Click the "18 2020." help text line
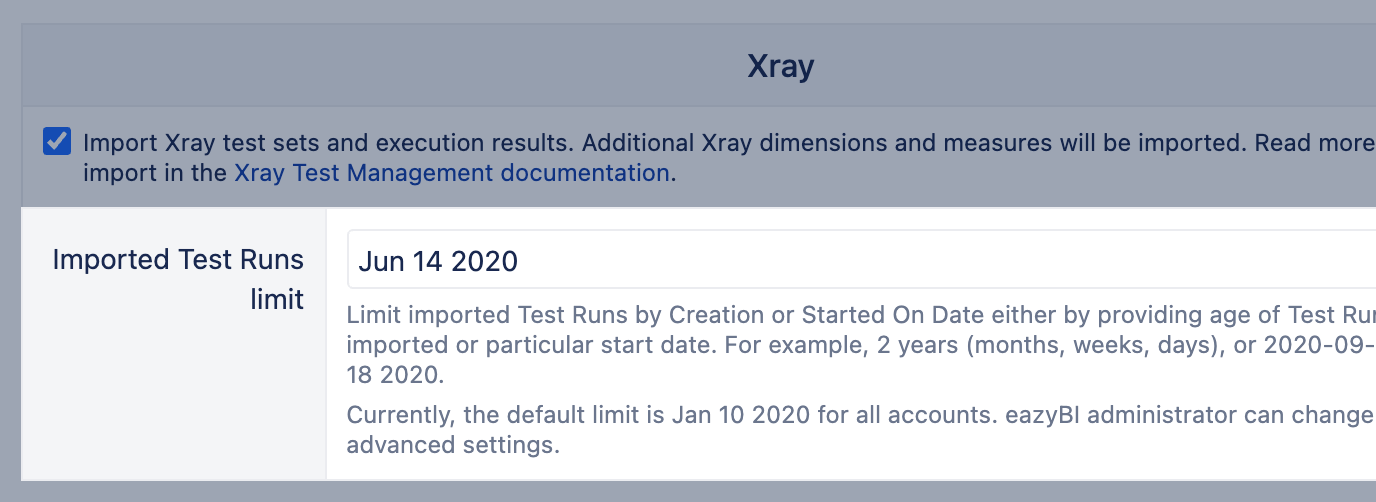This screenshot has height=502, width=1376. coord(393,376)
